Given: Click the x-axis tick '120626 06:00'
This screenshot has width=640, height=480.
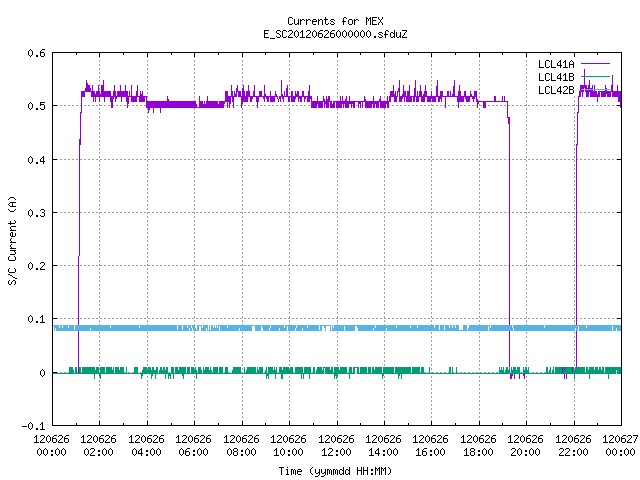Looking at the screenshot, I should click(x=193, y=446).
